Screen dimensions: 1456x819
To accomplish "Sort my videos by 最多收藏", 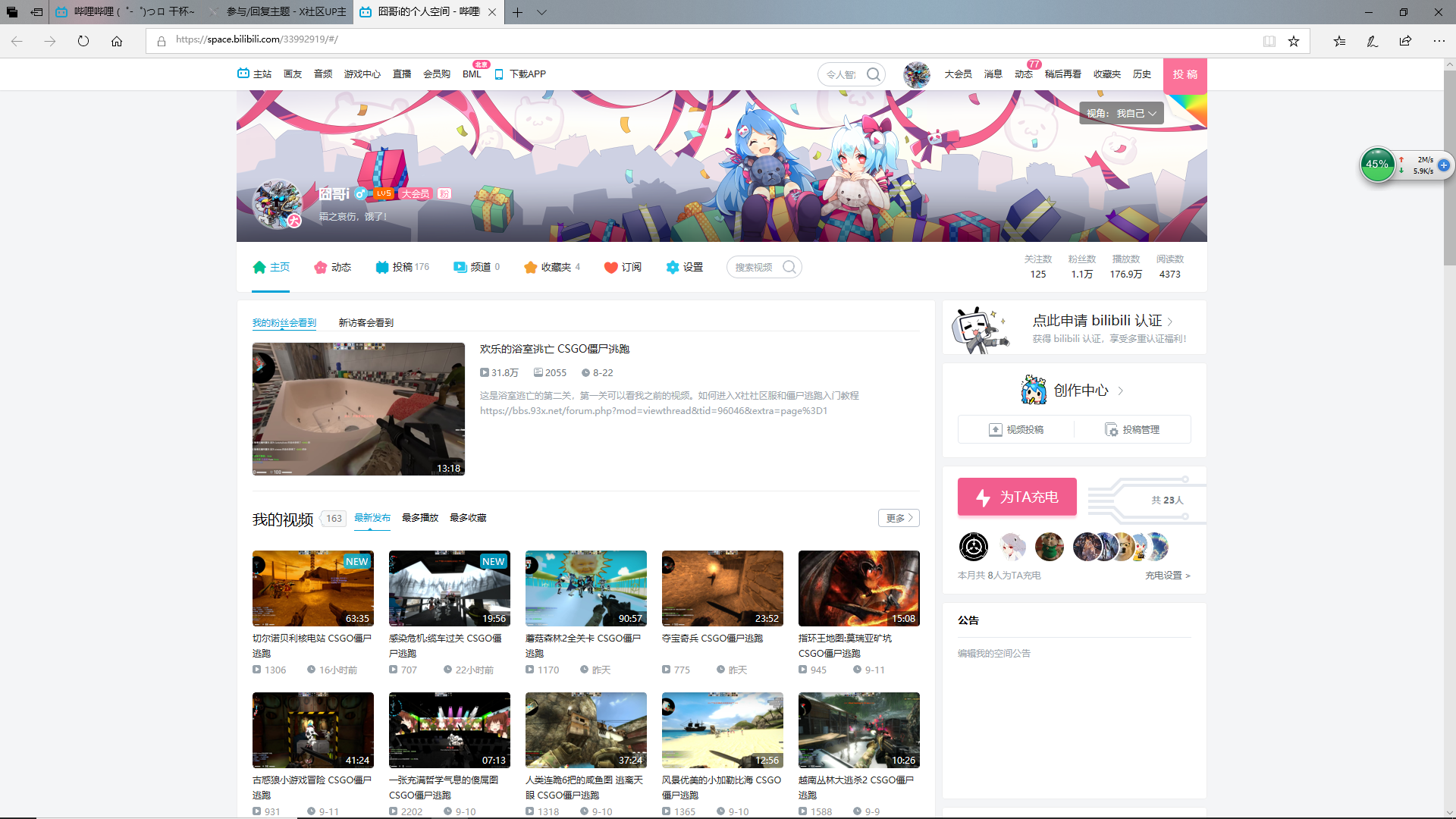I will click(x=468, y=518).
